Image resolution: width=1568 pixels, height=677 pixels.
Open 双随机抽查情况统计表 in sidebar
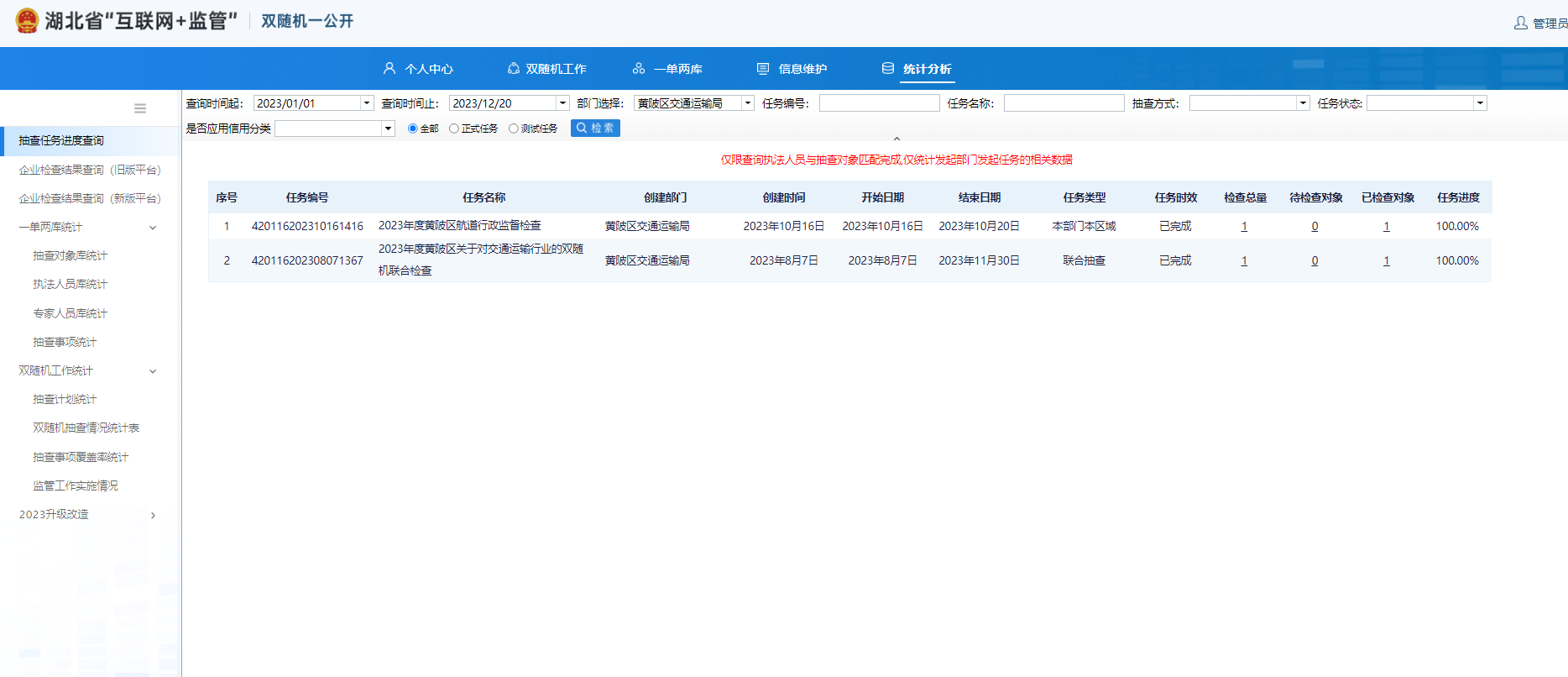(x=86, y=428)
